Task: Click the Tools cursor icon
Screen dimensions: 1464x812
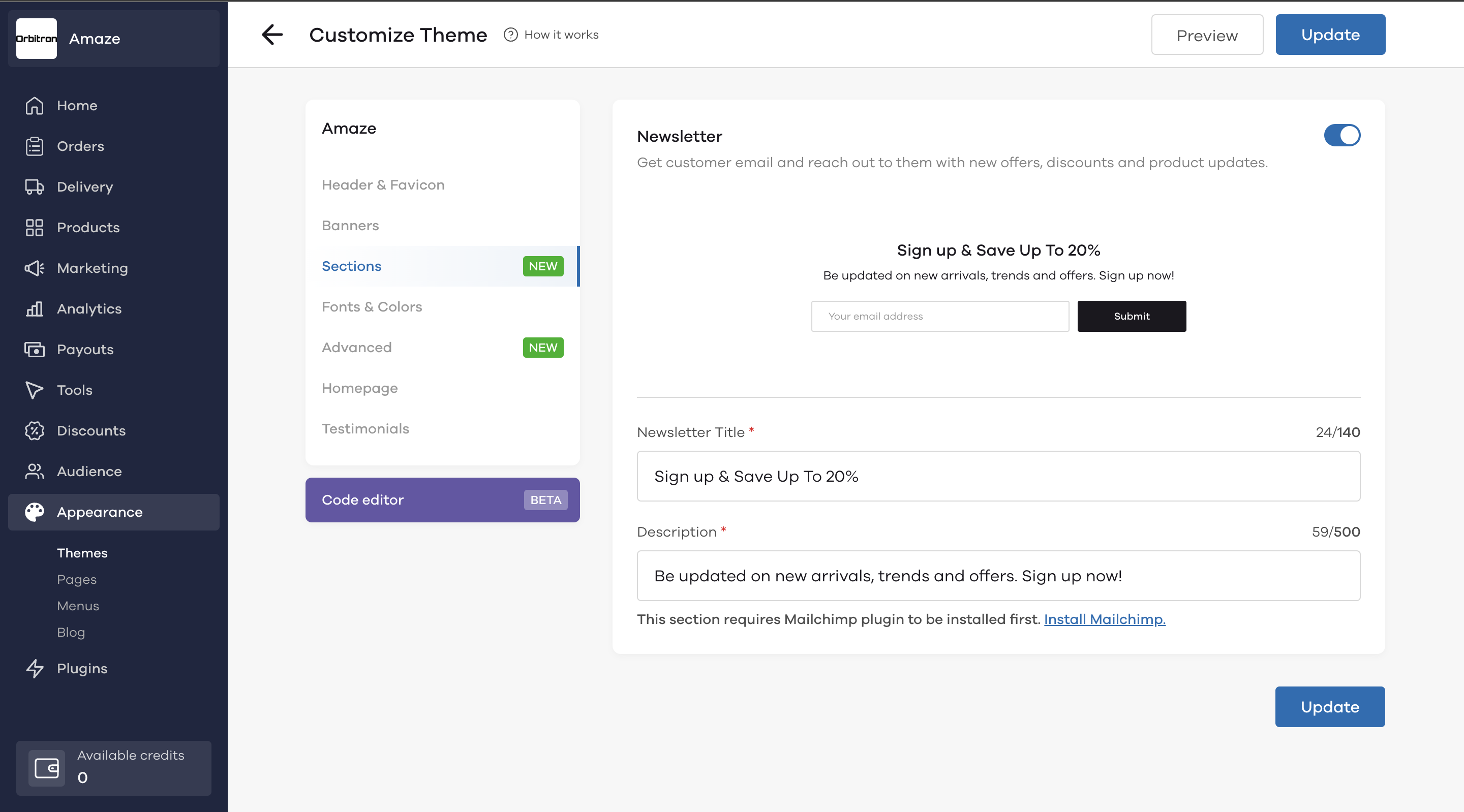Action: [x=34, y=390]
